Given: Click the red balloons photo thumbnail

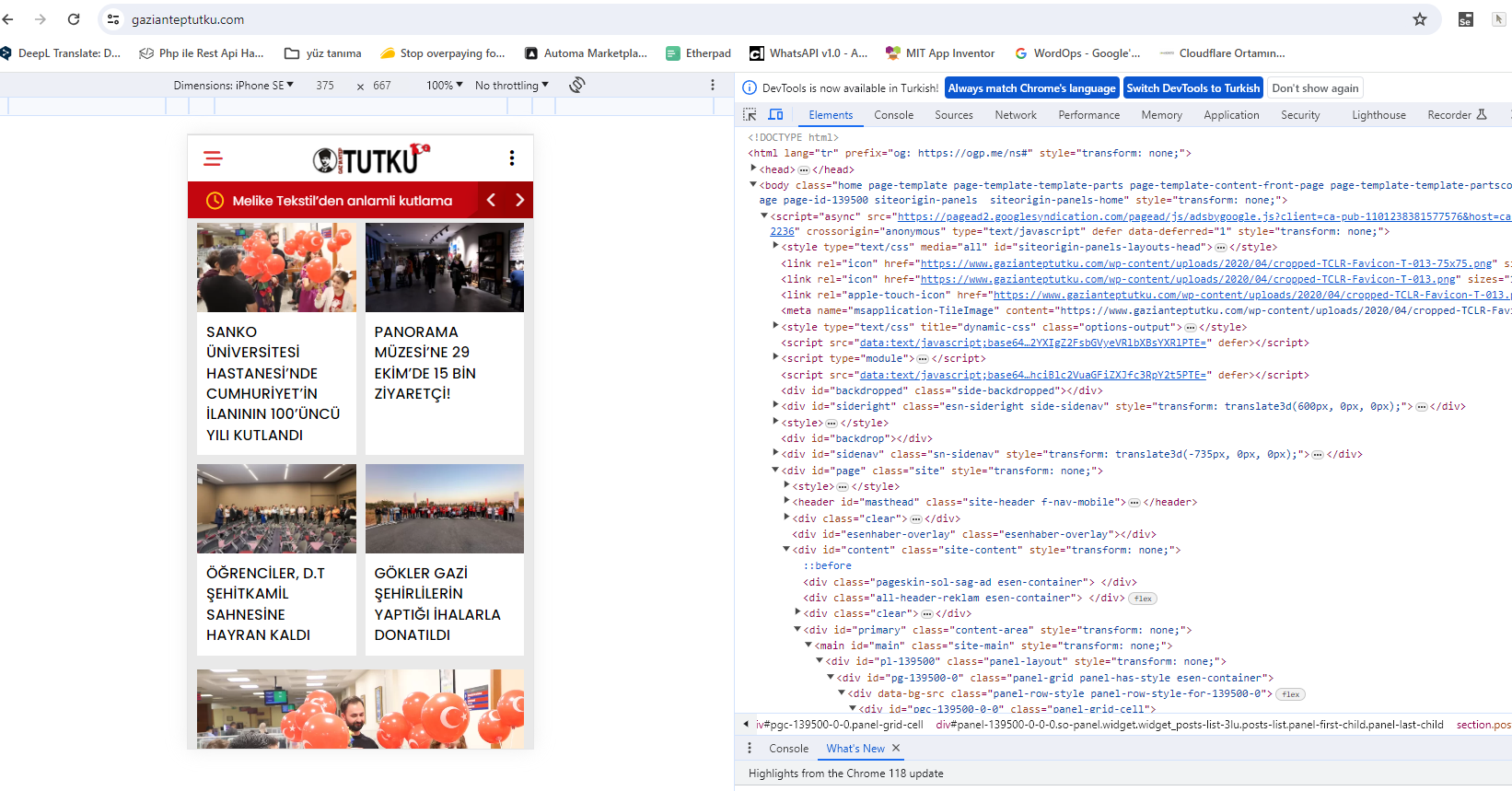Looking at the screenshot, I should 276,267.
